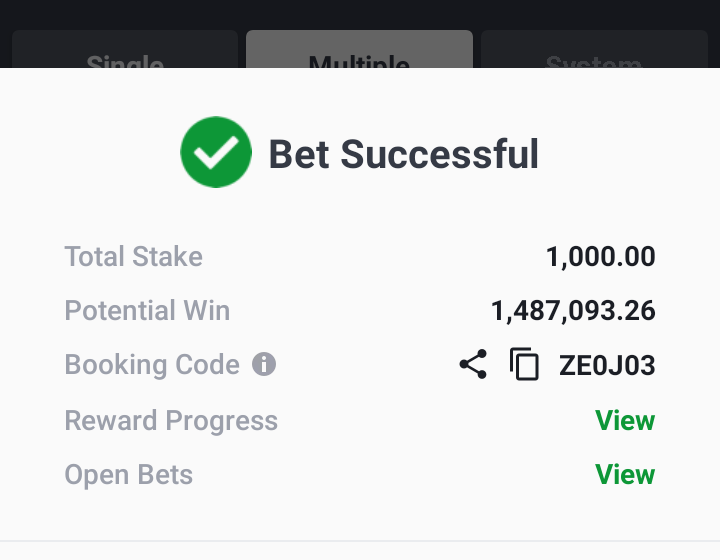This screenshot has height=560, width=720.
Task: Open the Booking Code info icon
Action: (264, 364)
